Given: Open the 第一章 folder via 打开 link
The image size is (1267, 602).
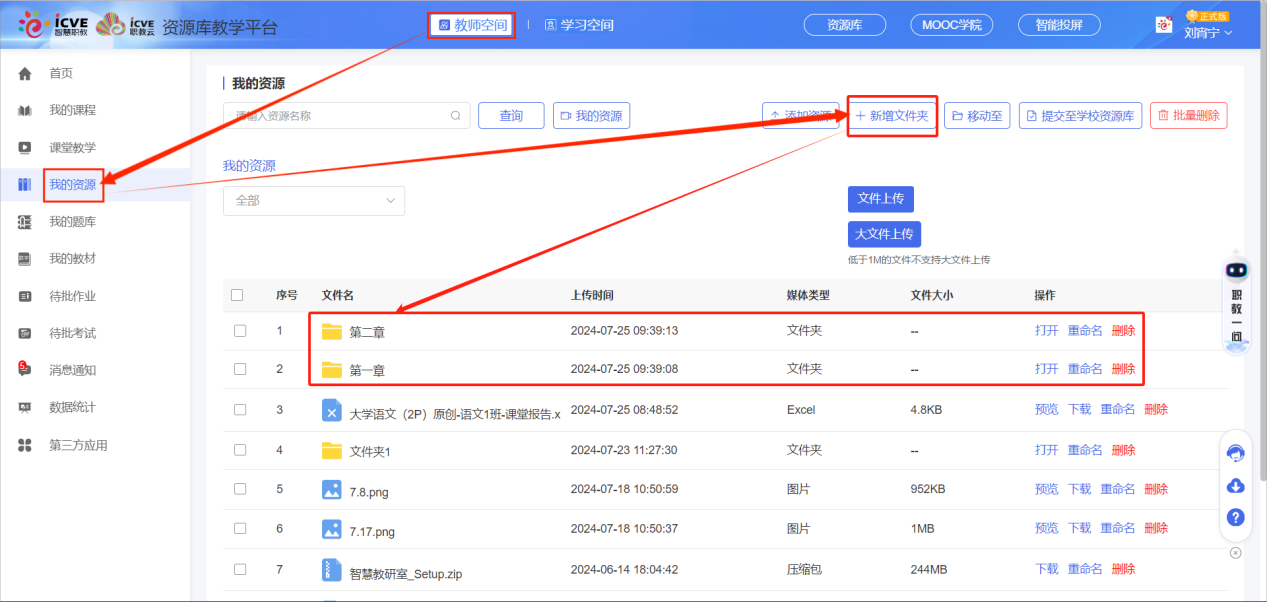Looking at the screenshot, I should [x=1046, y=368].
